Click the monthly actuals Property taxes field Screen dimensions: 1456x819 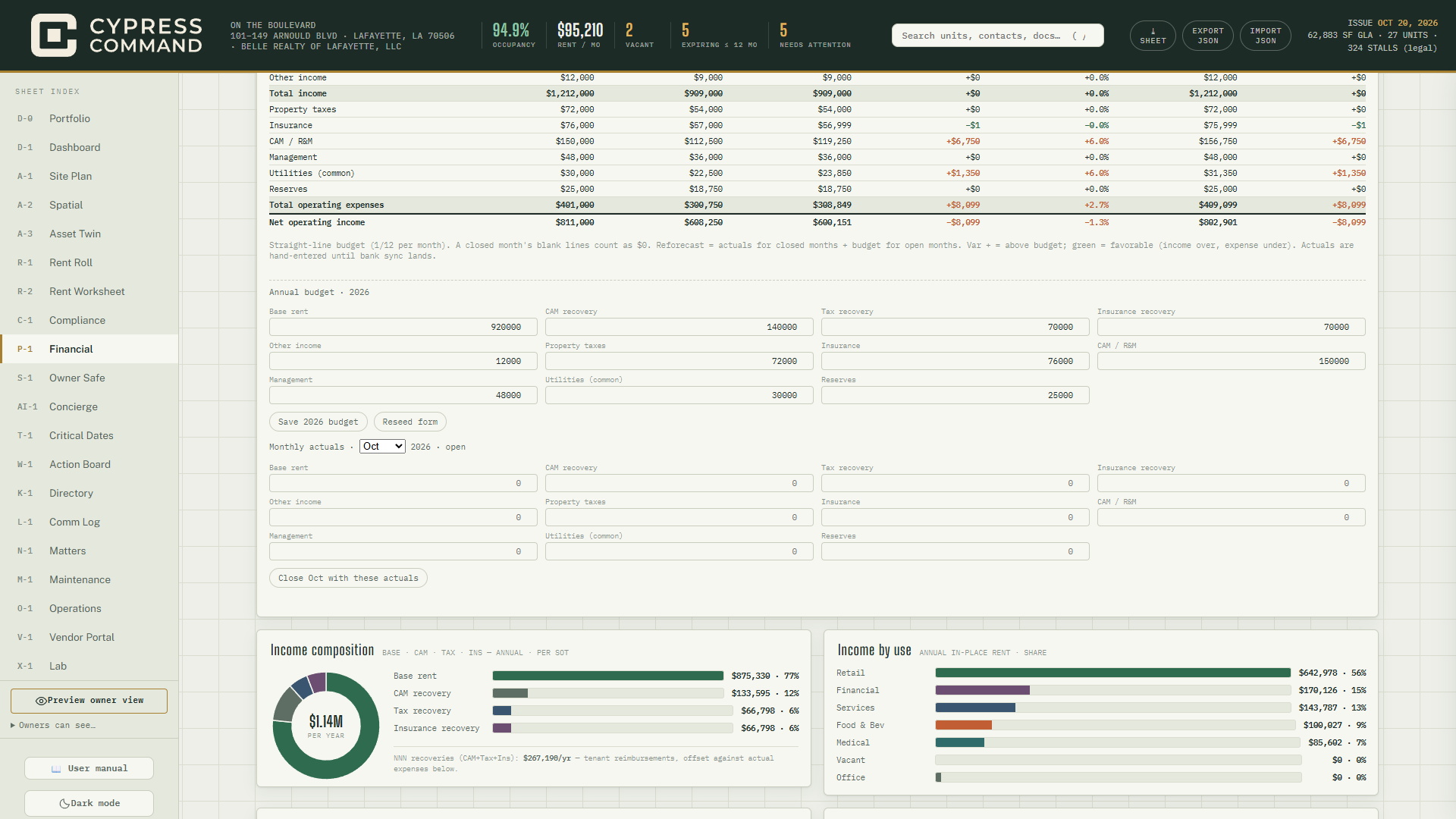[679, 517]
